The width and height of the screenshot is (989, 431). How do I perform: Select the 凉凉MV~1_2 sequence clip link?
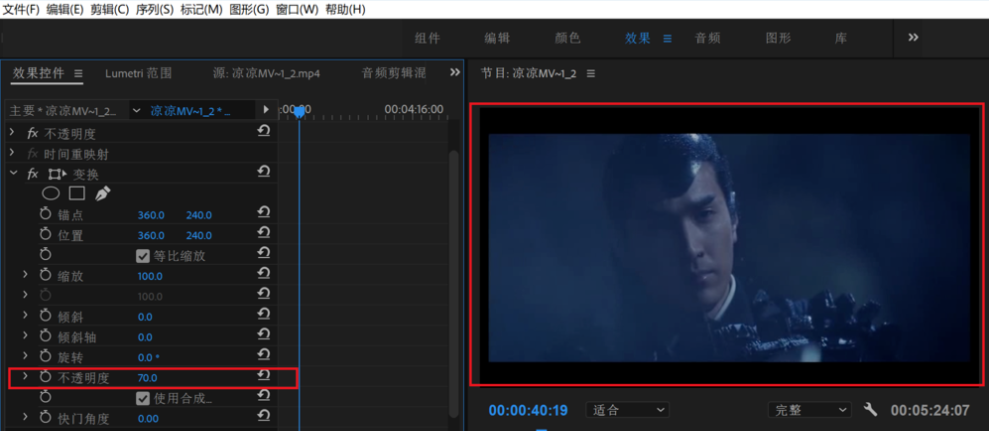pos(190,110)
